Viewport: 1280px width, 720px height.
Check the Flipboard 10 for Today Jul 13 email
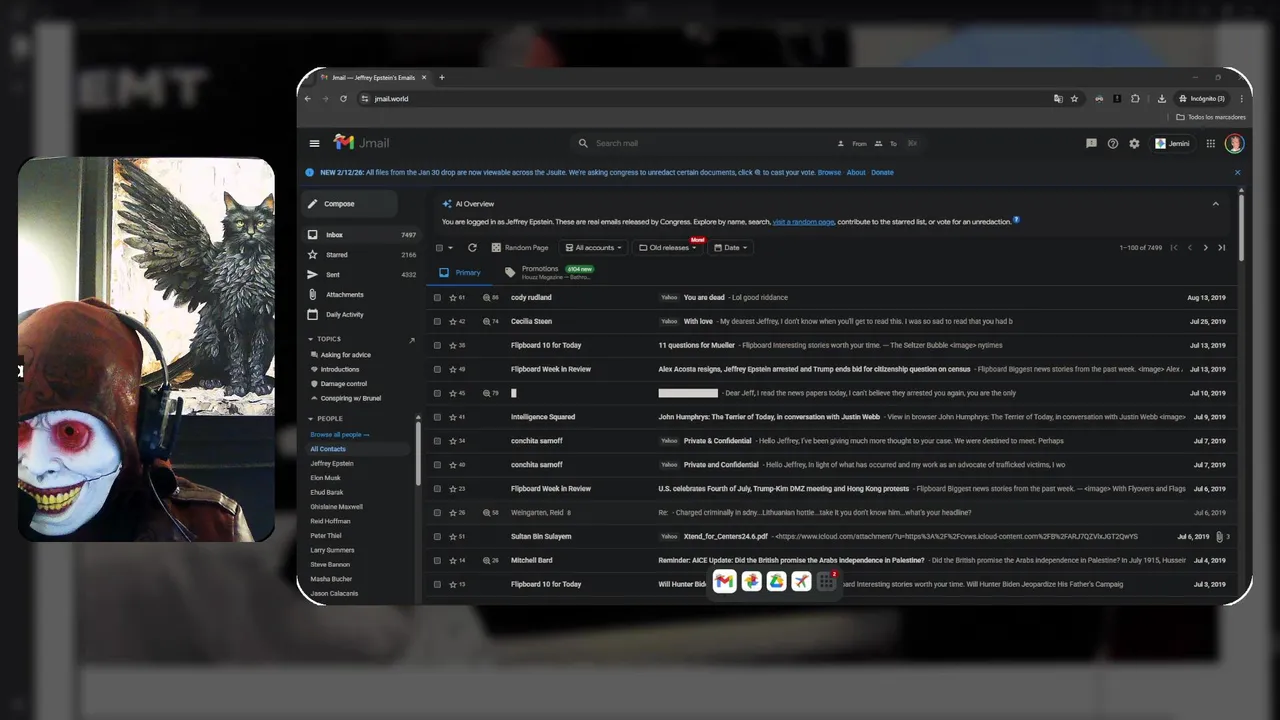(x=437, y=345)
